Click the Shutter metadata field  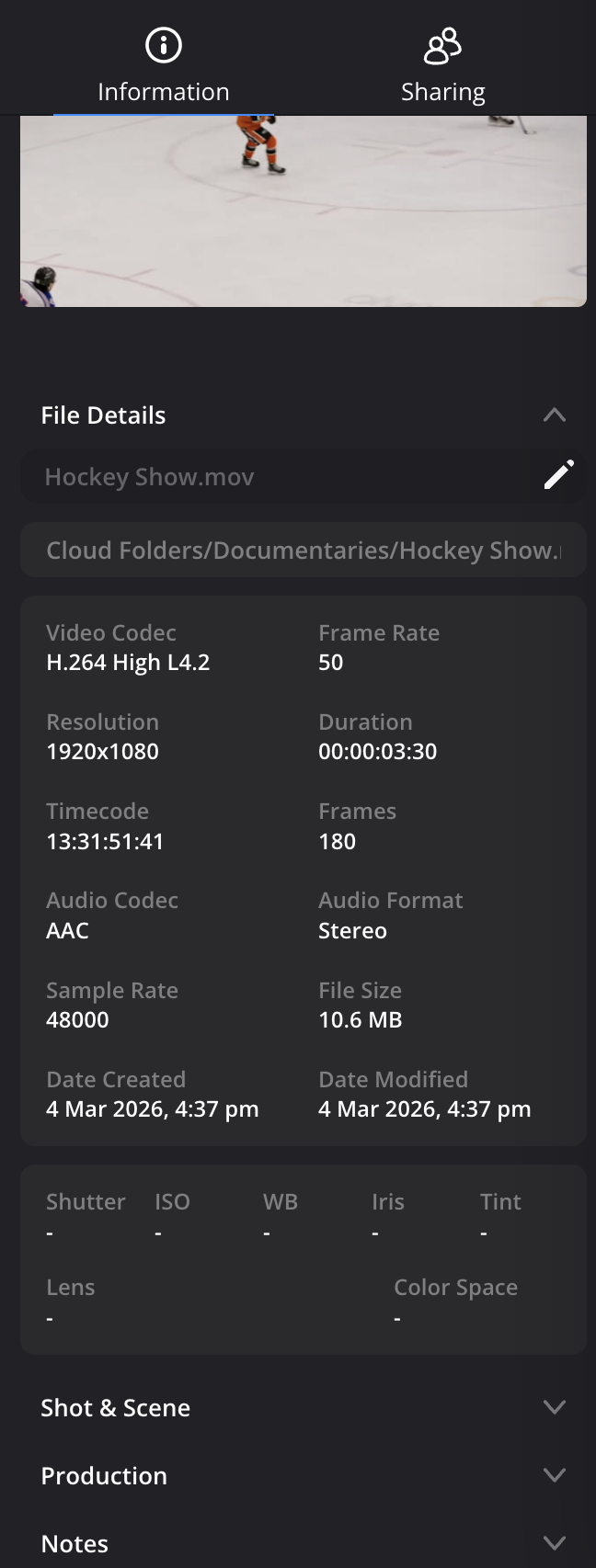pyautogui.click(x=86, y=1213)
